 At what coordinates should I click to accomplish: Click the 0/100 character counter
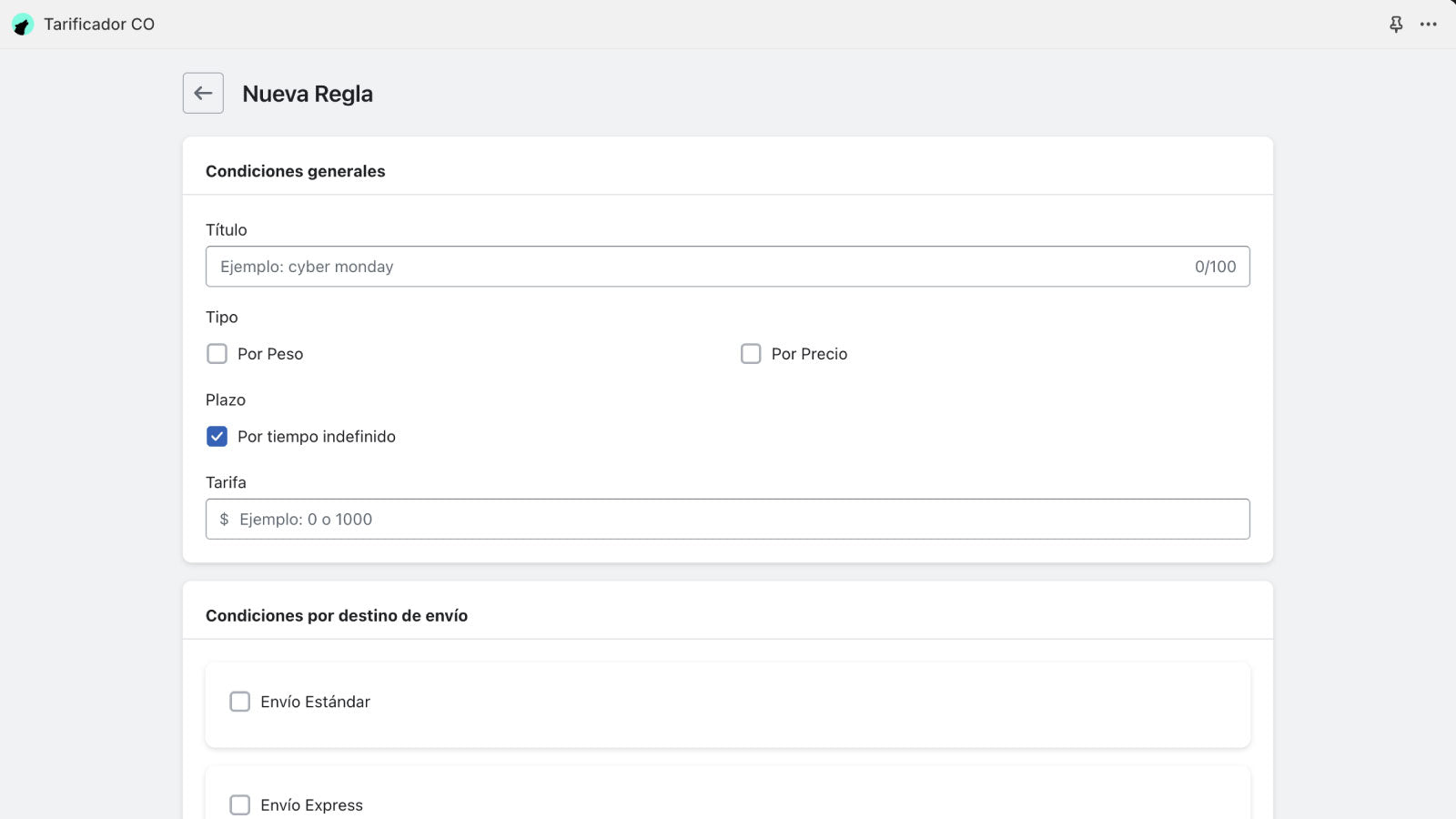(1215, 267)
